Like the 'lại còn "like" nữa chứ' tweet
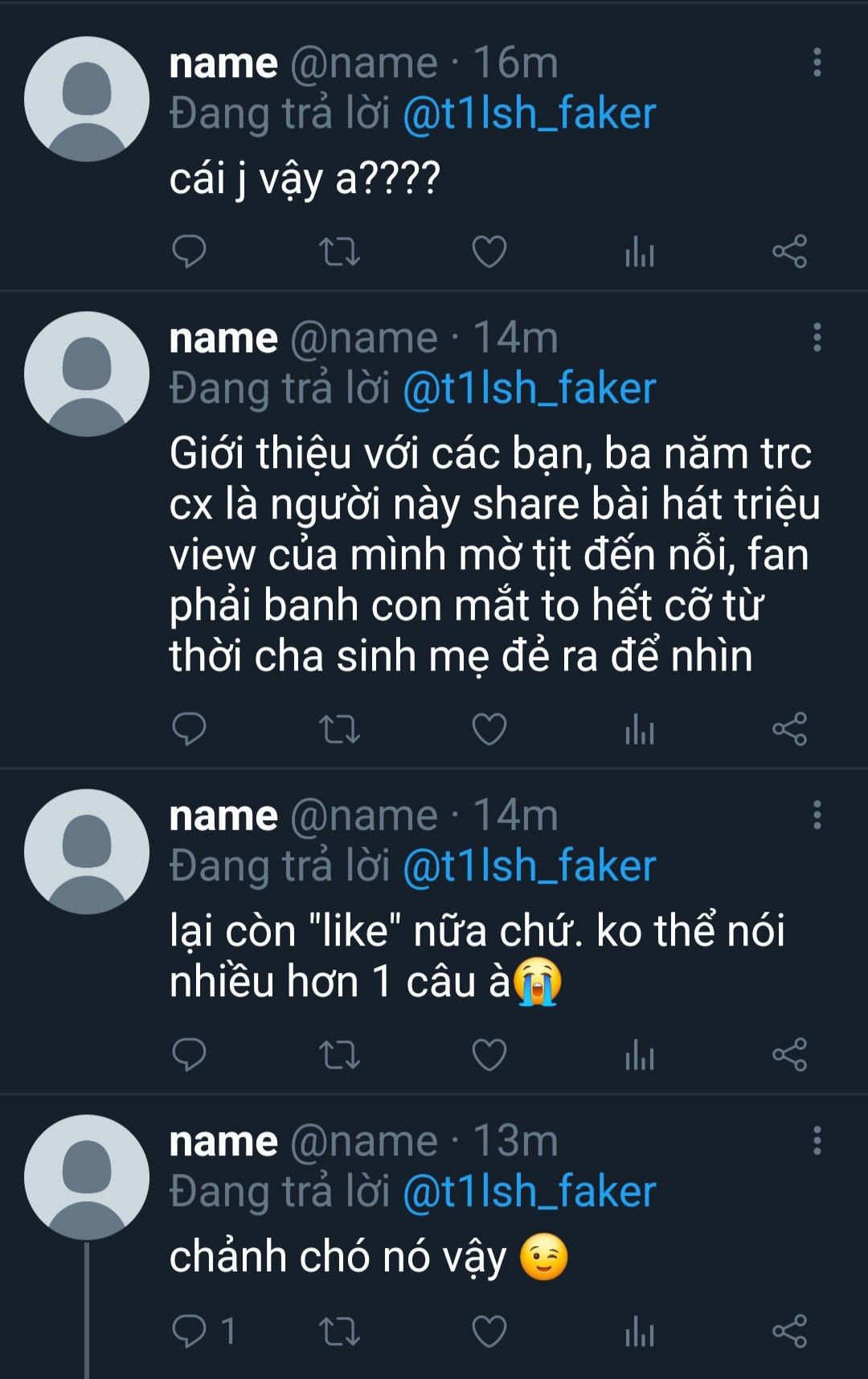Image resolution: width=868 pixels, height=1379 pixels. 489,1054
